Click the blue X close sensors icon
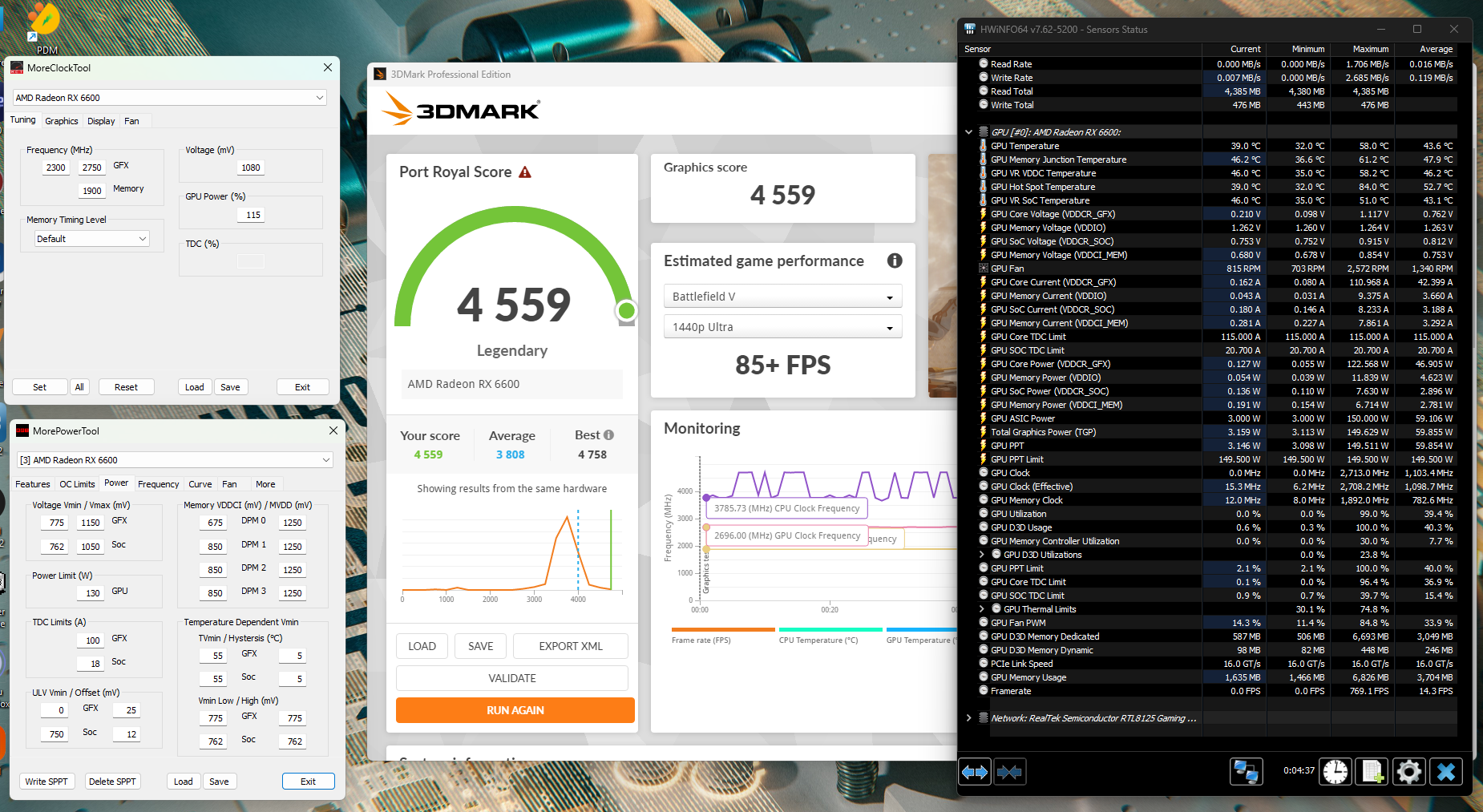 1446,772
